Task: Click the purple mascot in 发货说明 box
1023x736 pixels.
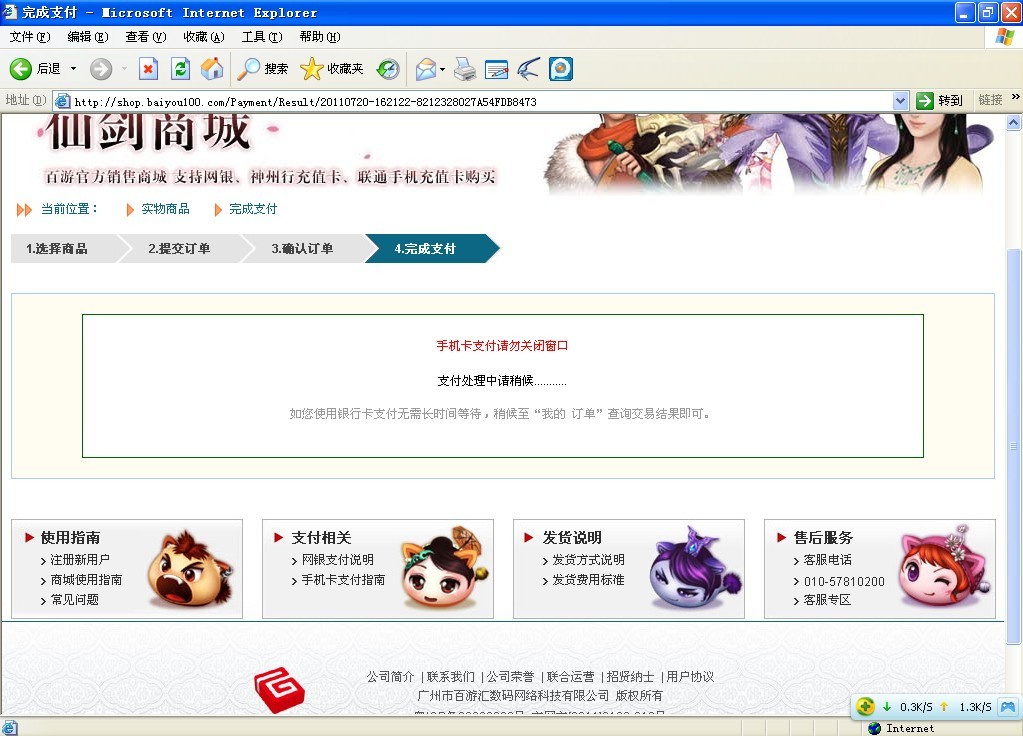Action: 695,567
